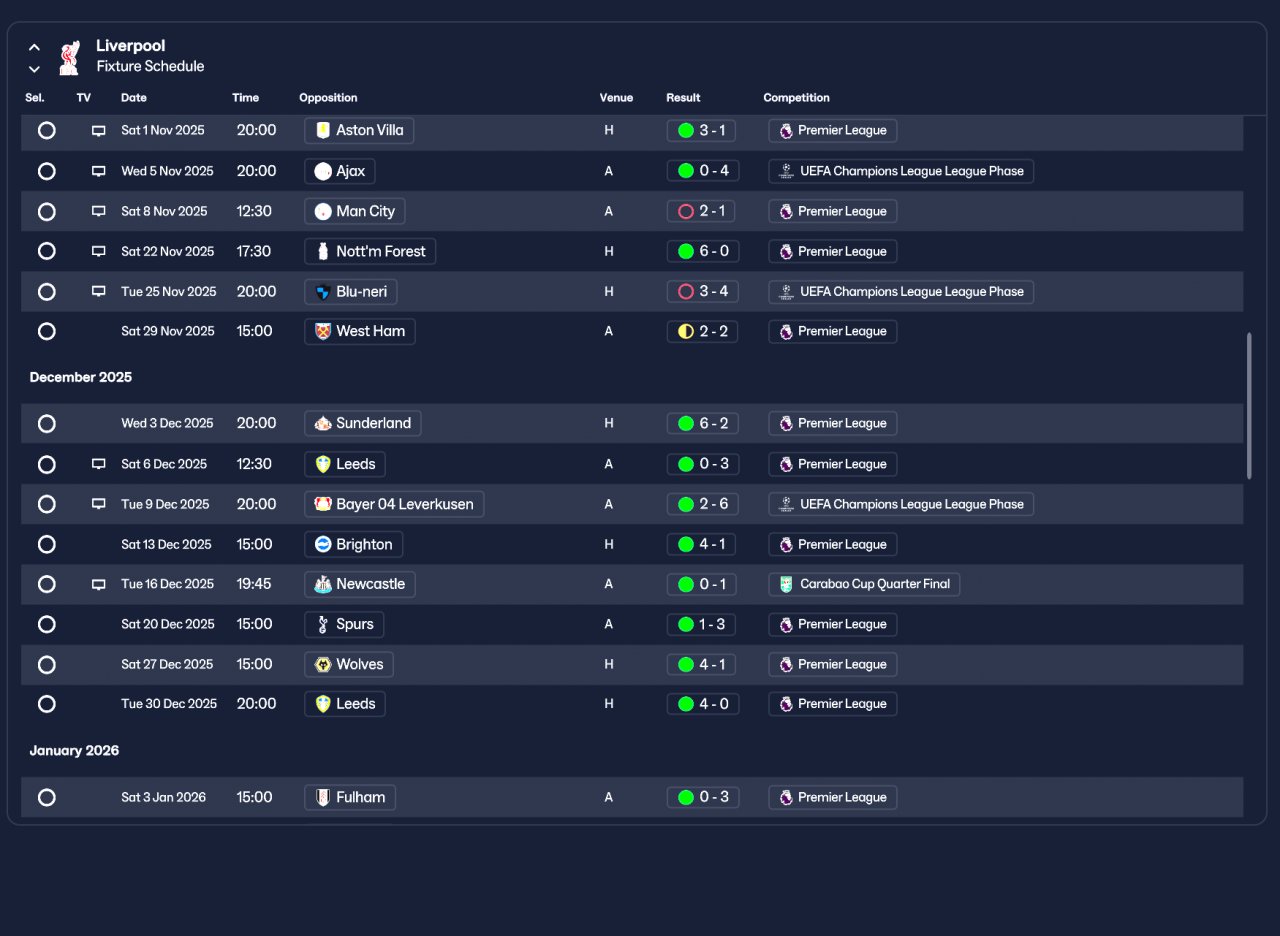Select the Sunderland fixture radio button
The height and width of the screenshot is (936, 1280).
(x=46, y=423)
